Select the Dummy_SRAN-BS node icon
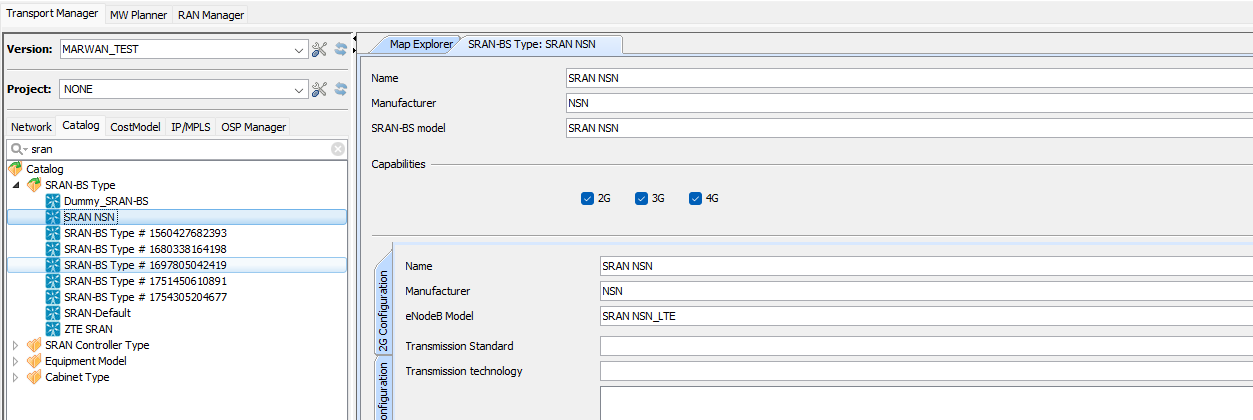1253x420 pixels. [53, 201]
